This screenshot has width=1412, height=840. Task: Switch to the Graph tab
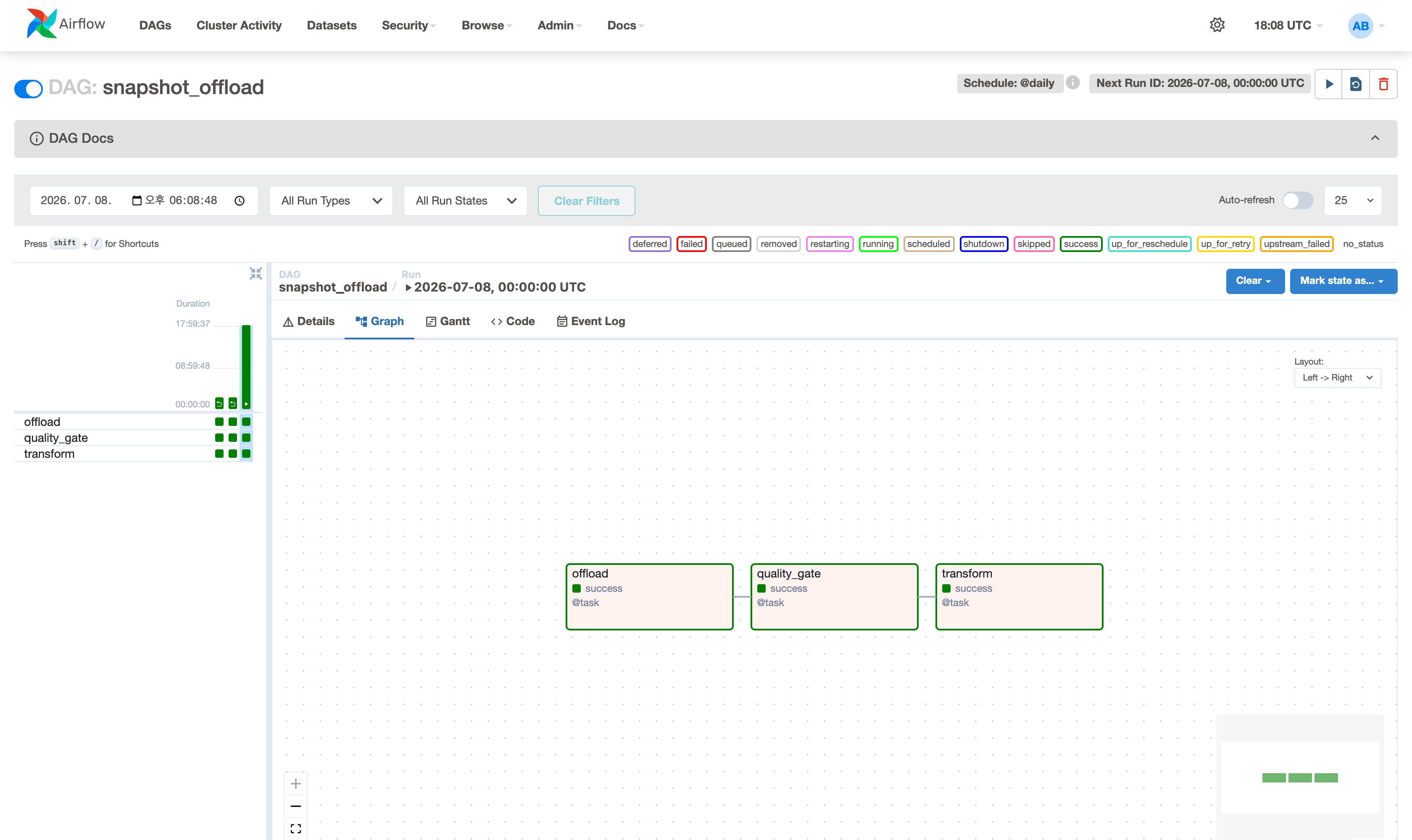(x=379, y=321)
